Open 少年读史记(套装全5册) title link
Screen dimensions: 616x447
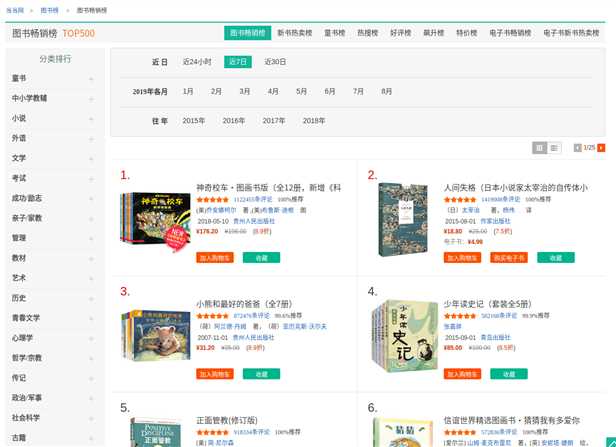click(x=488, y=304)
